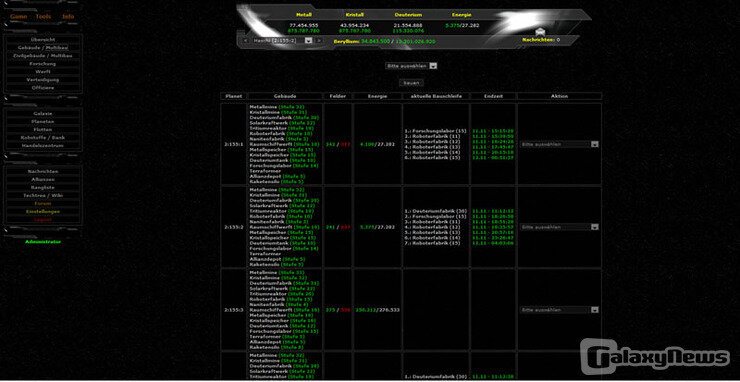Image resolution: width=740 pixels, height=382 pixels.
Task: Click the Gebäude column header
Action: coord(285,96)
